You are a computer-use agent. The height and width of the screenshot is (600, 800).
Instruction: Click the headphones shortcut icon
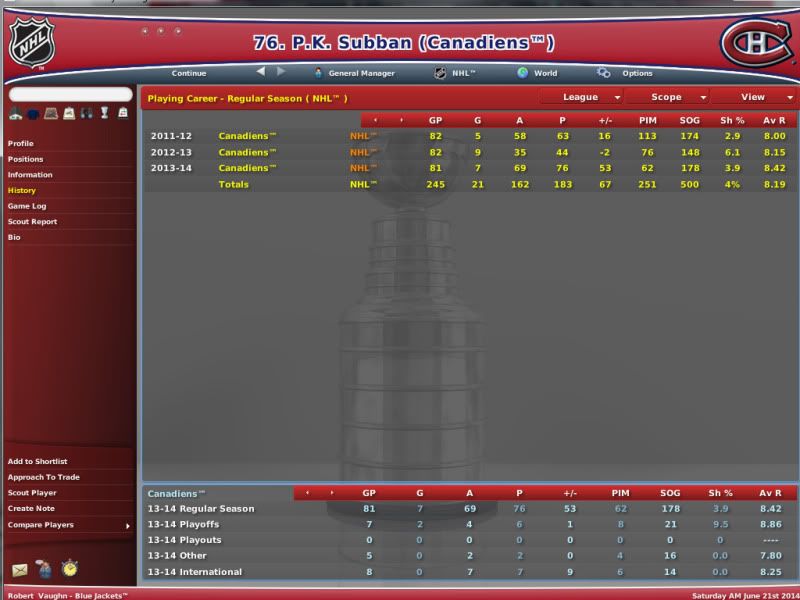87,113
